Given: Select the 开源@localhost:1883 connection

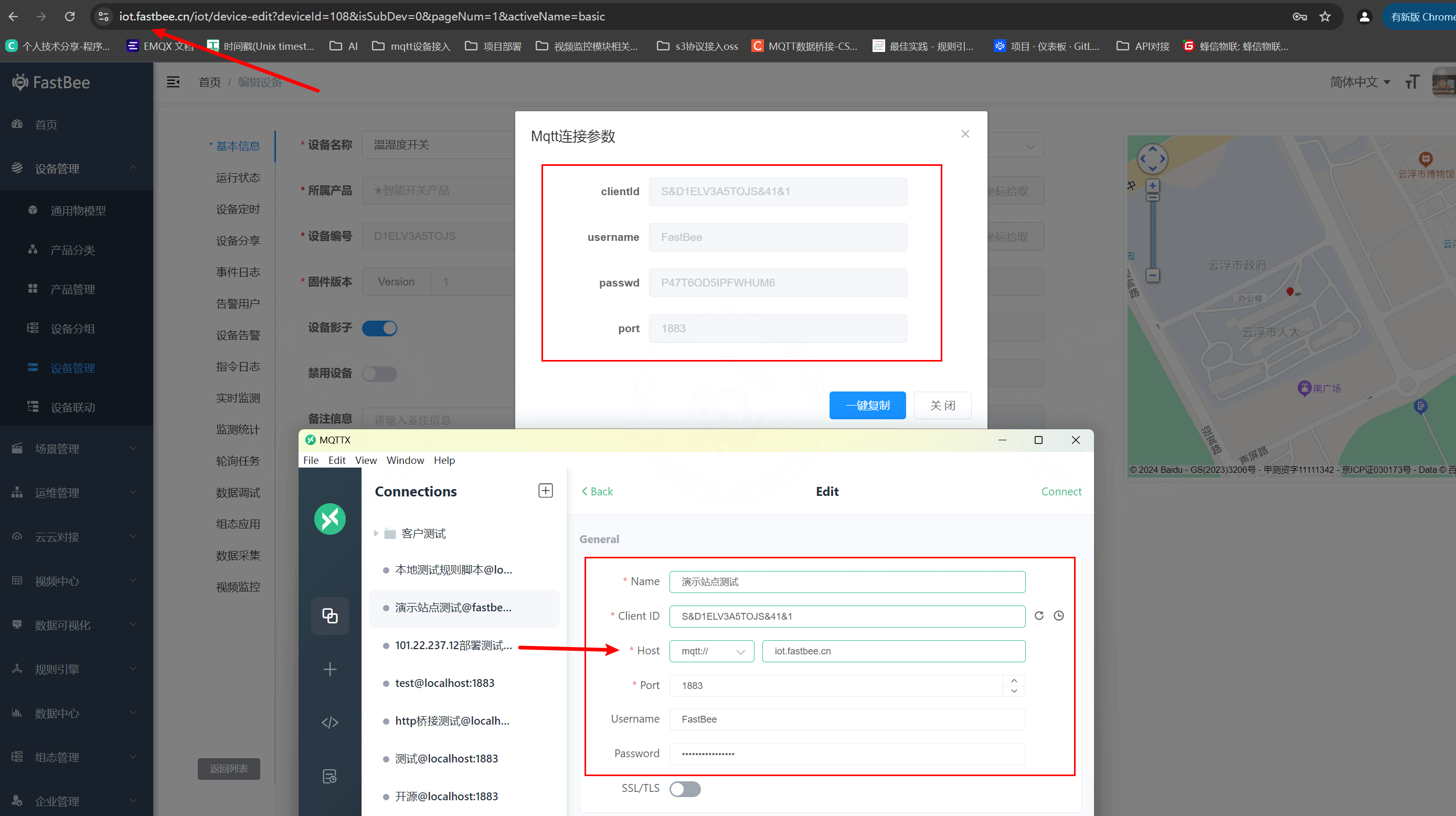Looking at the screenshot, I should pos(463,796).
